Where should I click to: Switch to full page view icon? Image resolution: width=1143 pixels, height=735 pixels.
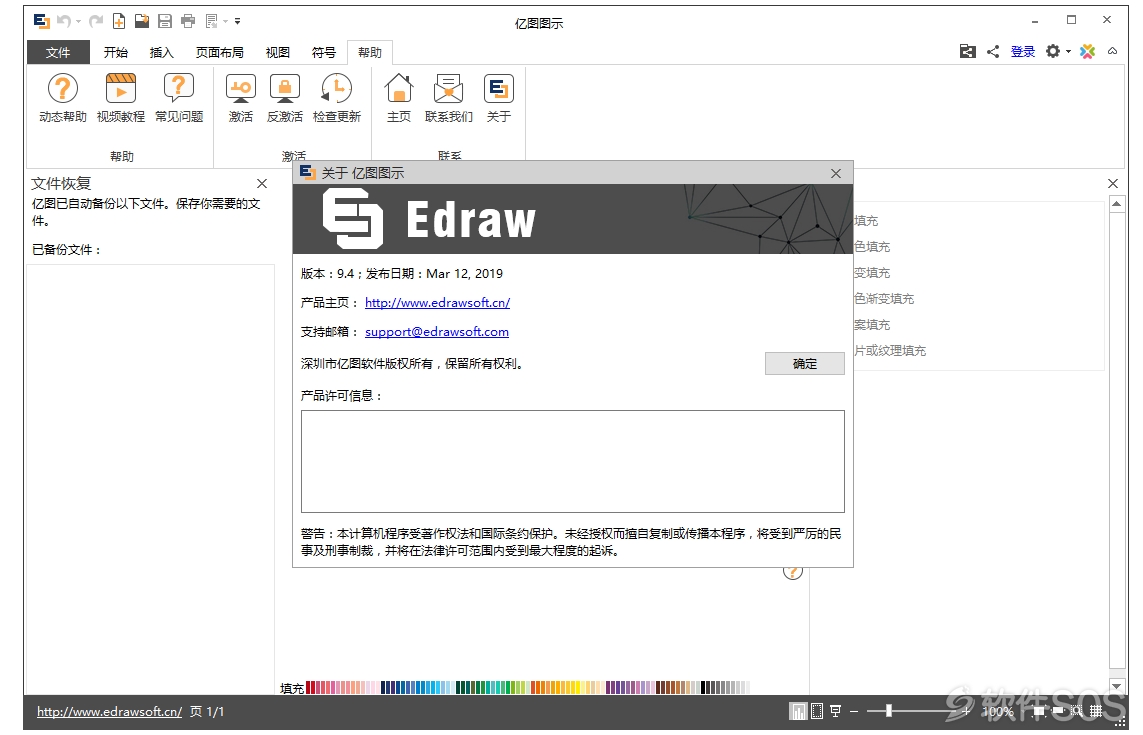(817, 711)
